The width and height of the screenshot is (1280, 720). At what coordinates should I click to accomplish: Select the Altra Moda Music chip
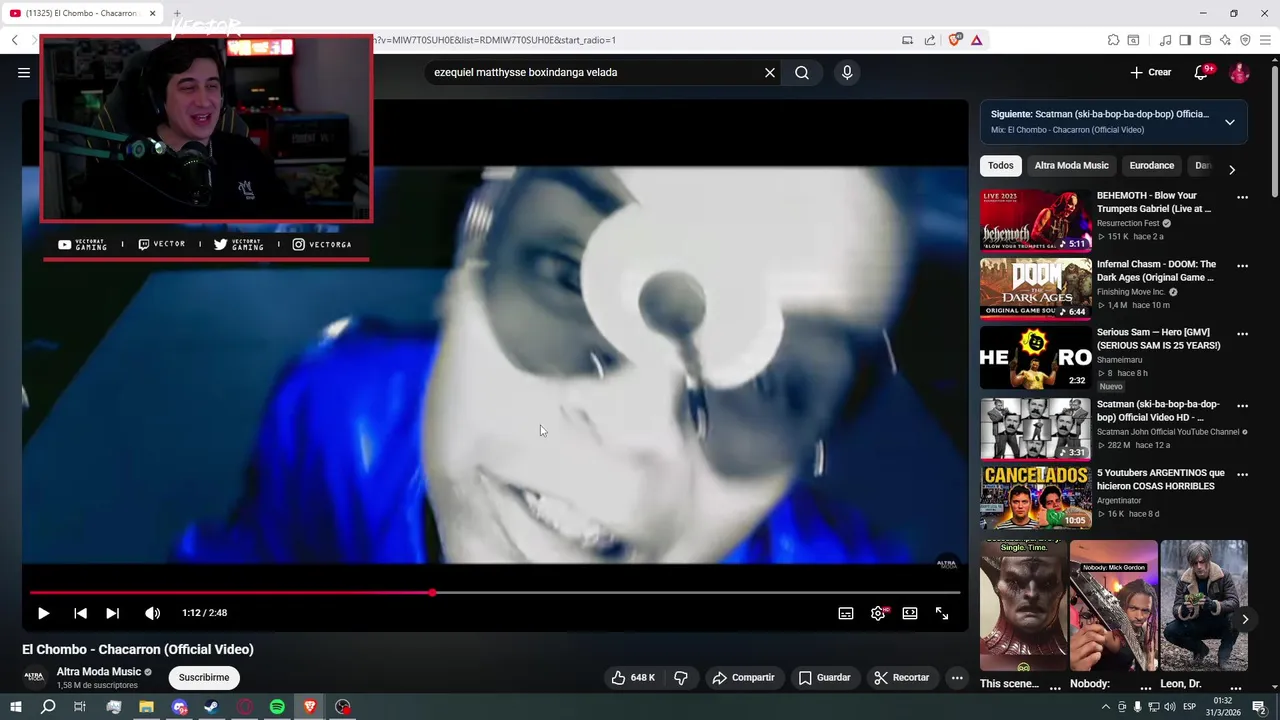click(1071, 166)
